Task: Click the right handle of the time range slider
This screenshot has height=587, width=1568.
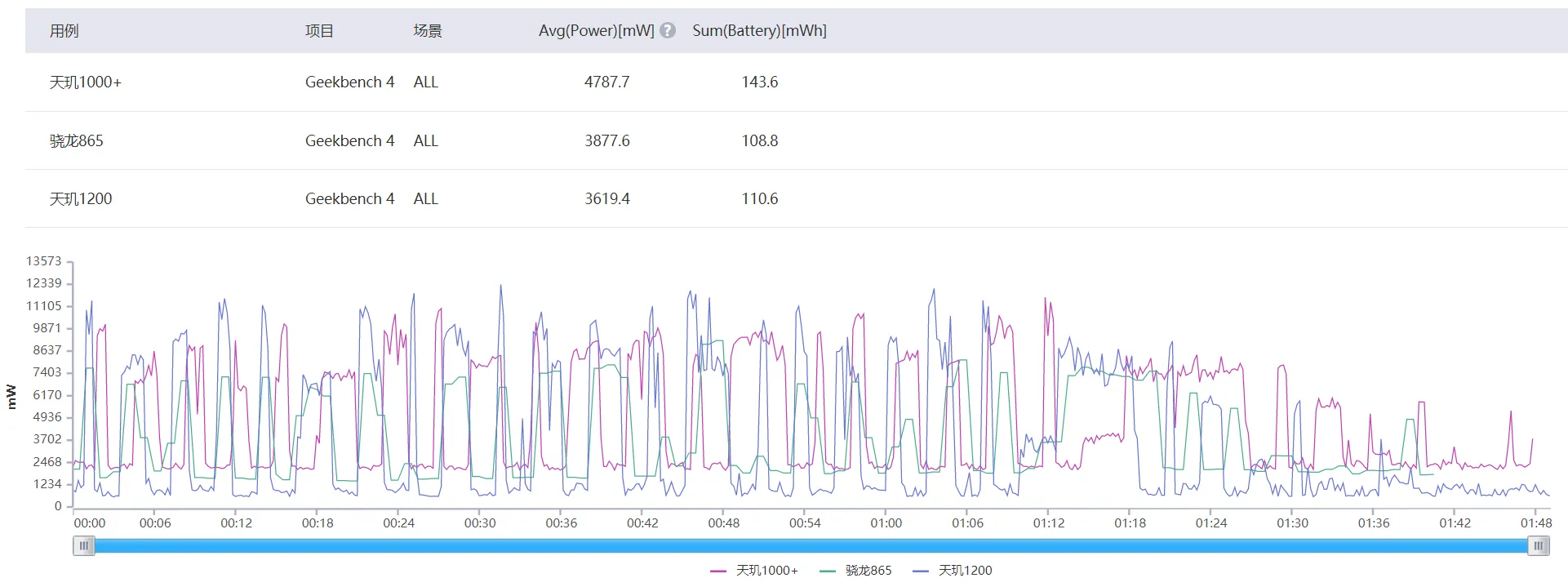Action: coord(1539,545)
